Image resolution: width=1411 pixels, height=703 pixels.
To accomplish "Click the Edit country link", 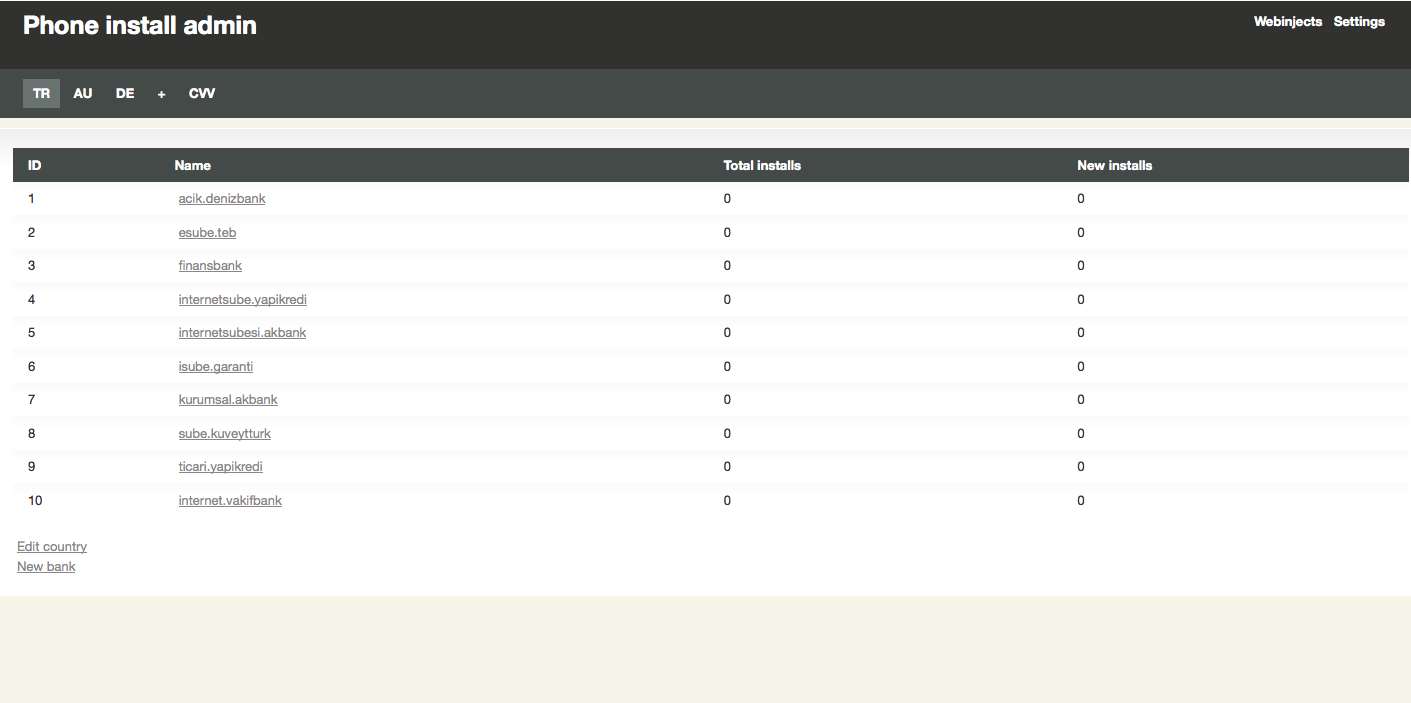I will coord(52,547).
